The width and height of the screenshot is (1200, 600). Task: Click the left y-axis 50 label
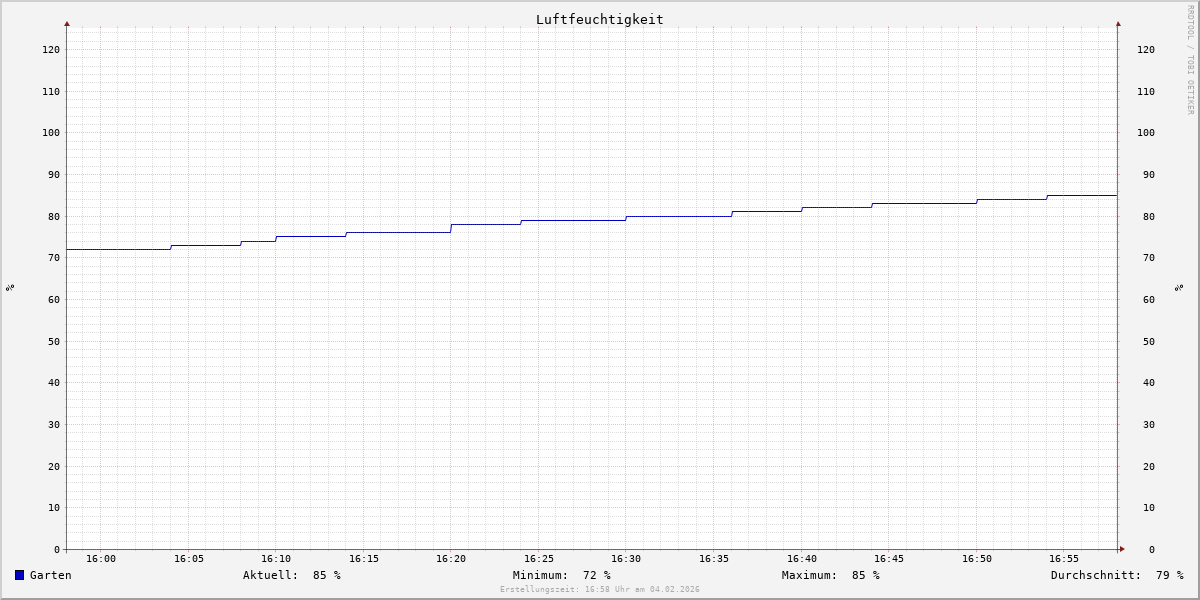(54, 341)
